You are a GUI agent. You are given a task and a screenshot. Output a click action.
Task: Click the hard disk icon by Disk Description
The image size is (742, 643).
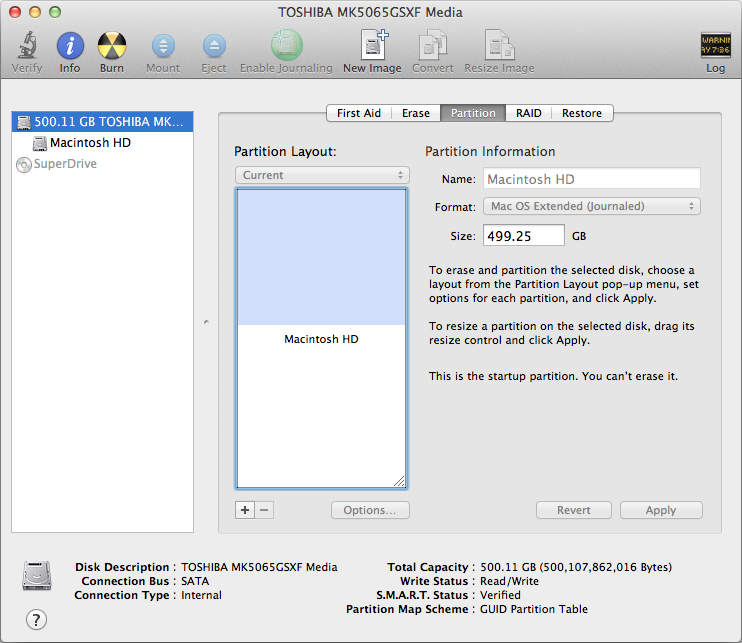point(36,575)
